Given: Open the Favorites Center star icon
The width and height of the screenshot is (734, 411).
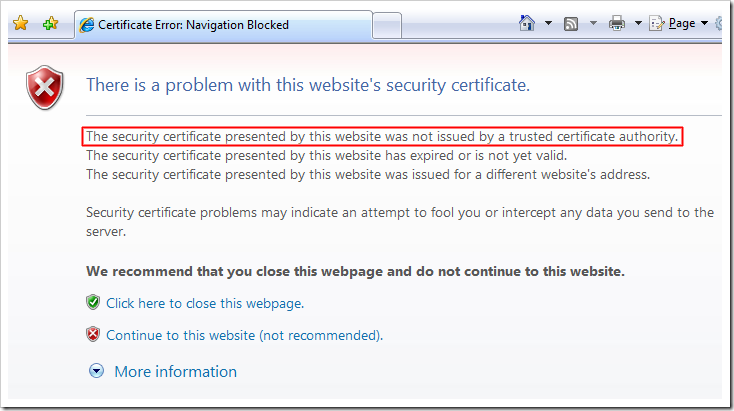Looking at the screenshot, I should click(20, 24).
